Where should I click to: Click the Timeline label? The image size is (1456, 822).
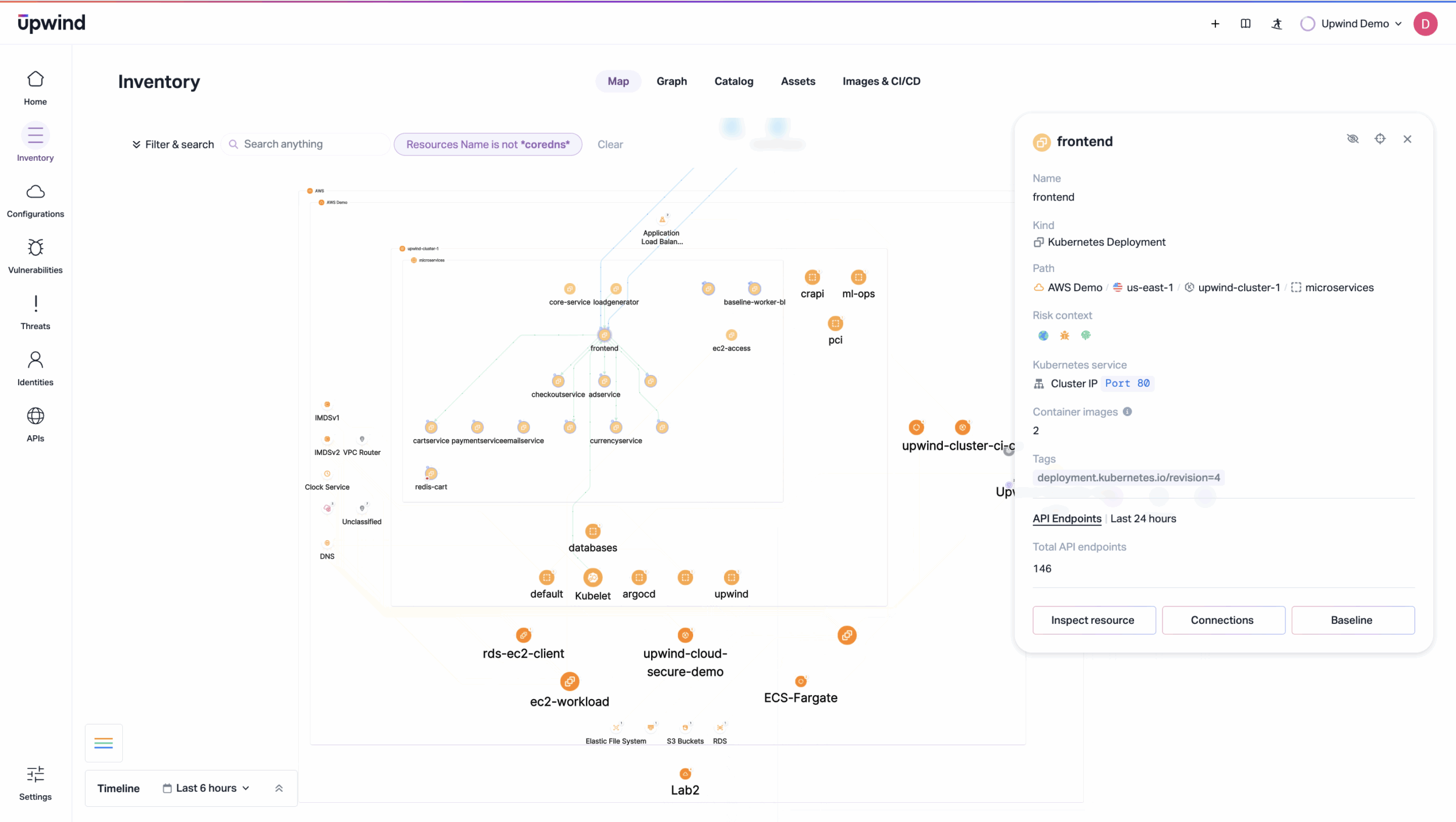tap(118, 788)
